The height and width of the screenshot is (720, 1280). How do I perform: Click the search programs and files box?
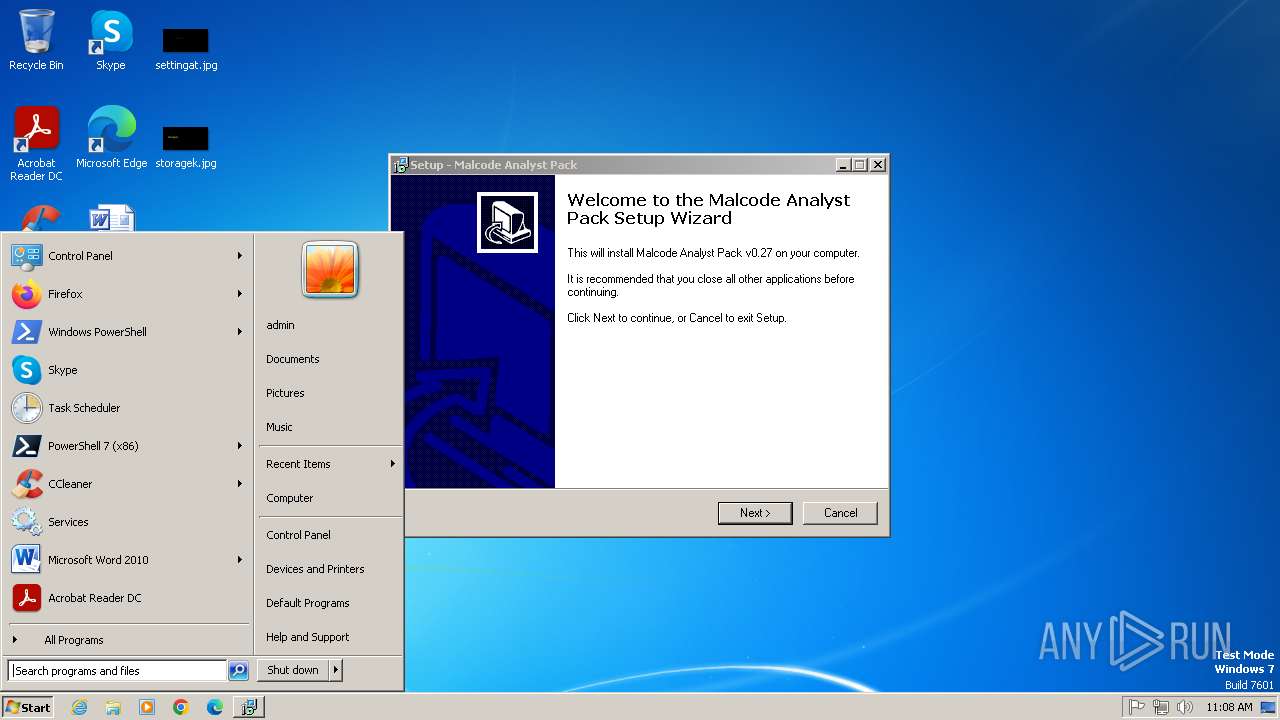coord(117,671)
